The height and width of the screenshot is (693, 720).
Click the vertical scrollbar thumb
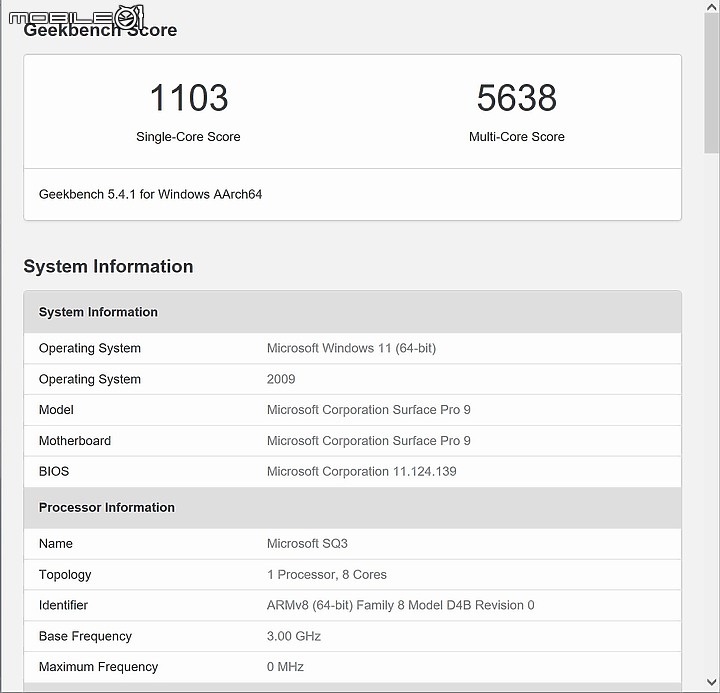pos(712,83)
